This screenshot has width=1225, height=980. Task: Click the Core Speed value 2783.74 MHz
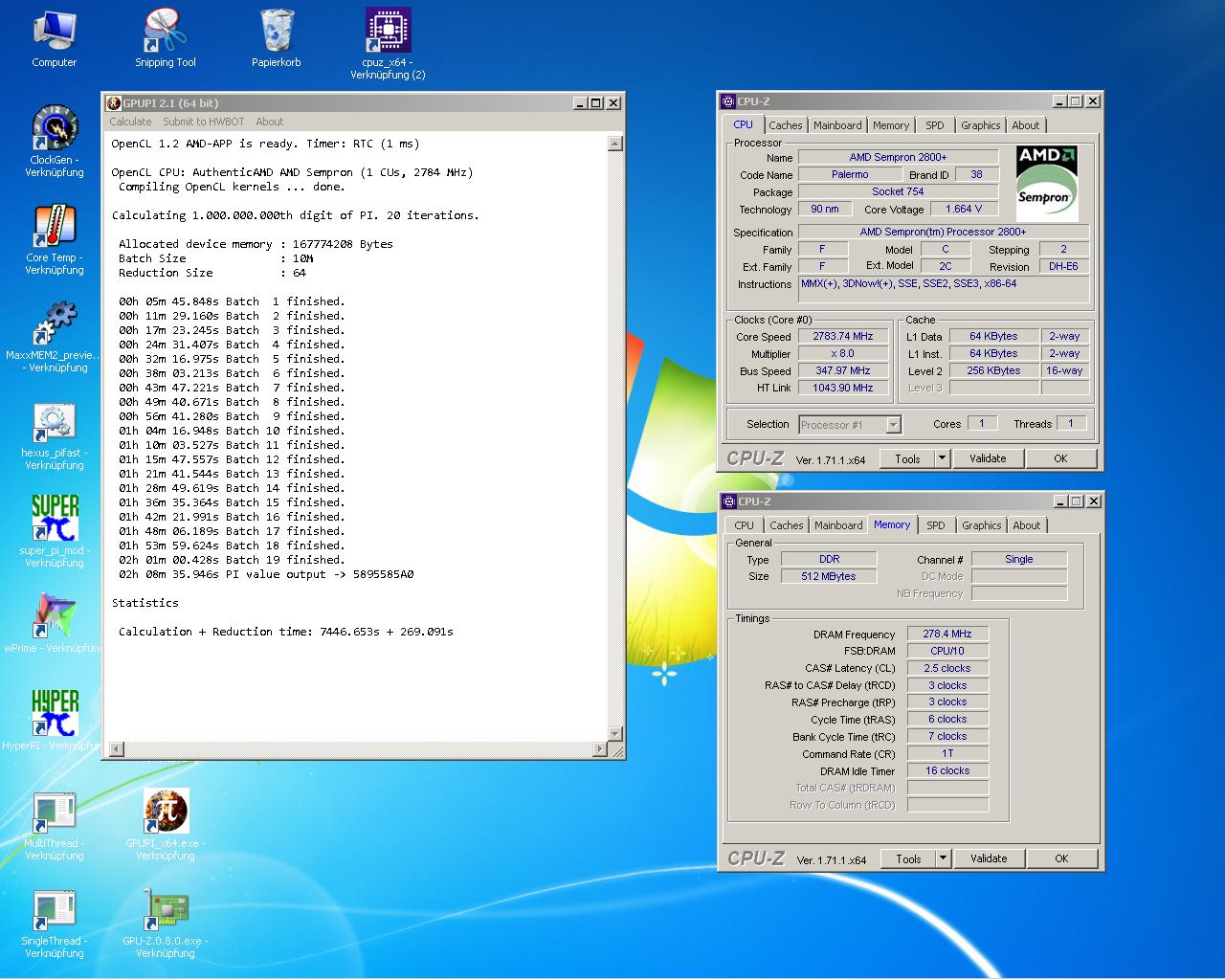click(843, 337)
